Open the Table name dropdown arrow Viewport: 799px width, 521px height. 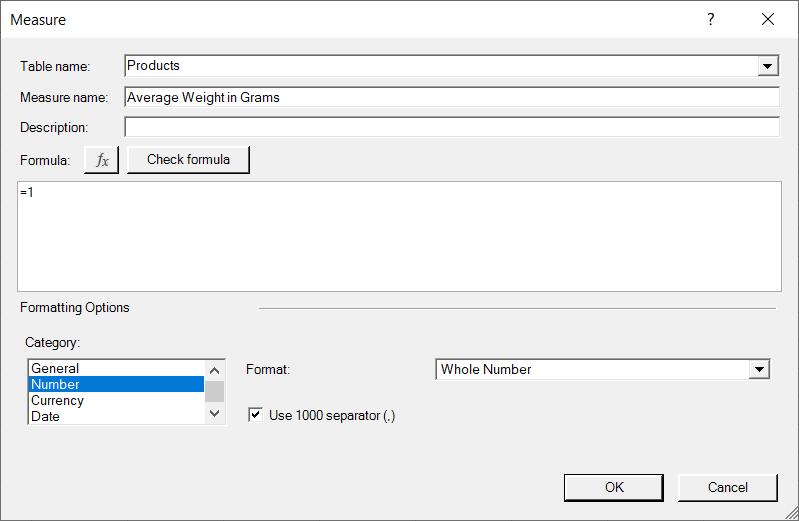[767, 66]
